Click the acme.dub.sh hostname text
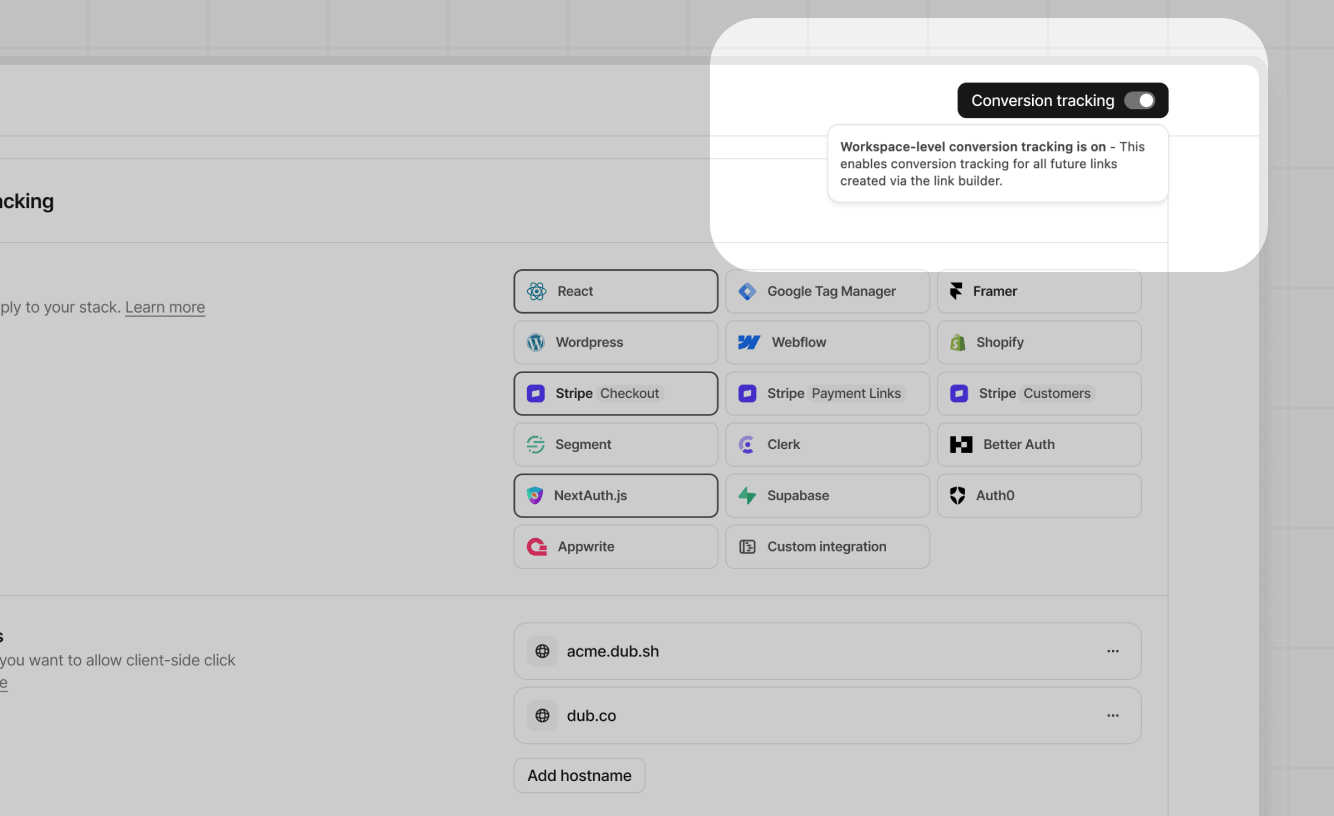Screen dimensions: 1334x816 (613, 651)
